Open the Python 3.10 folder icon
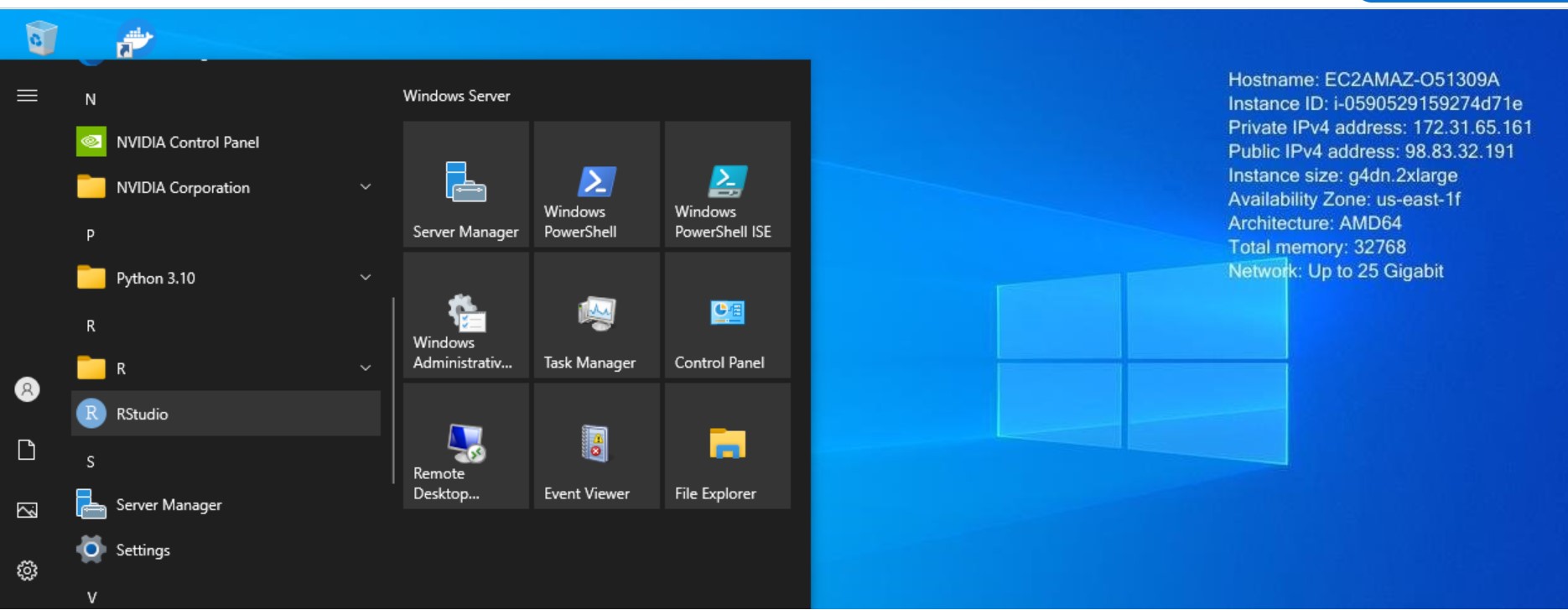This screenshot has height=610, width=1568. pyautogui.click(x=91, y=278)
